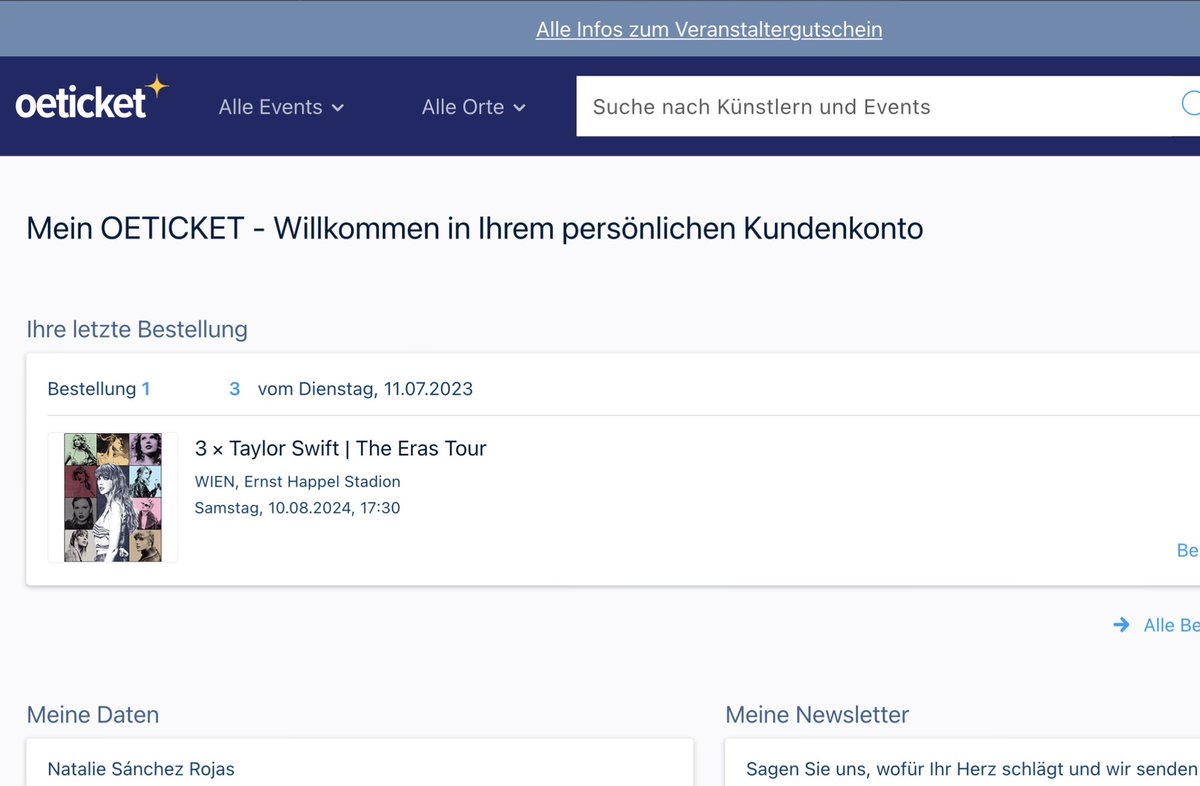Open the order number link after Bestellung
This screenshot has width=1200, height=786.
[x=190, y=389]
